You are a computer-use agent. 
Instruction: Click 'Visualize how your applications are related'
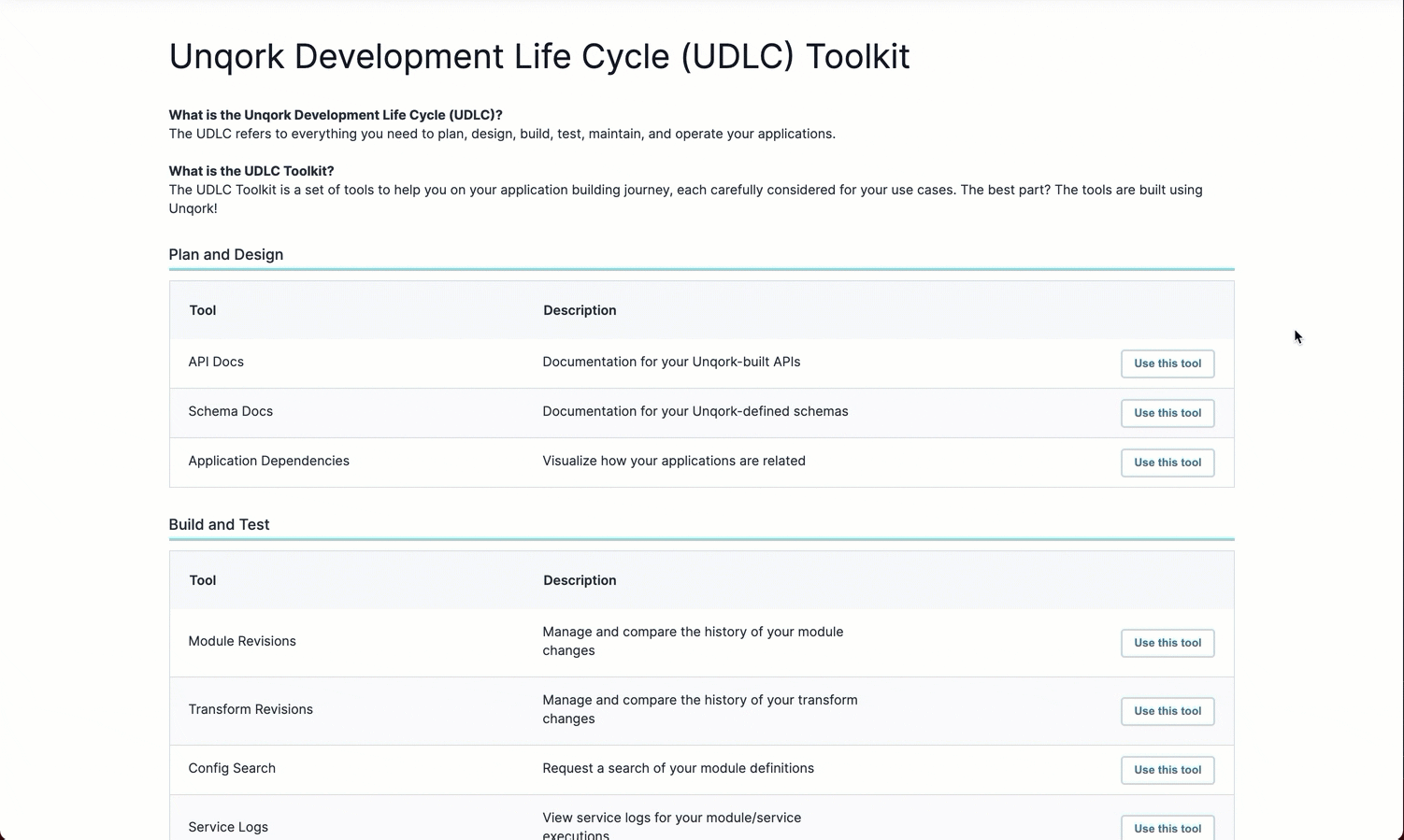(674, 461)
